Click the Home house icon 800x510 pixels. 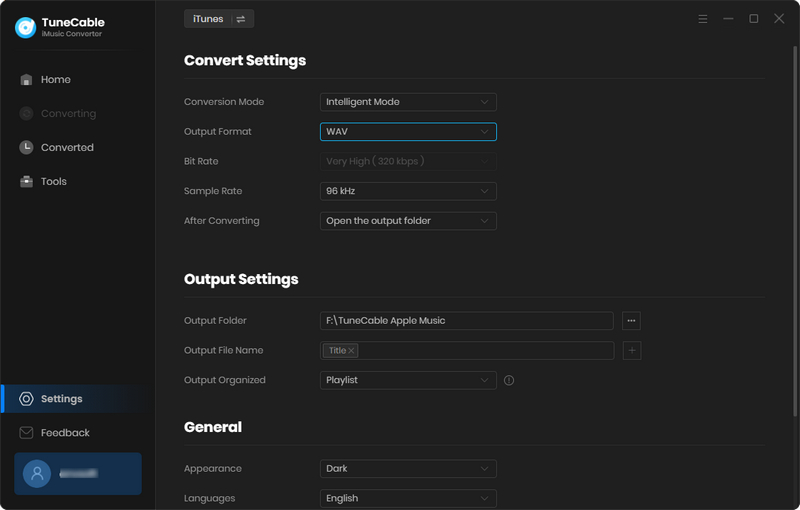coord(26,80)
